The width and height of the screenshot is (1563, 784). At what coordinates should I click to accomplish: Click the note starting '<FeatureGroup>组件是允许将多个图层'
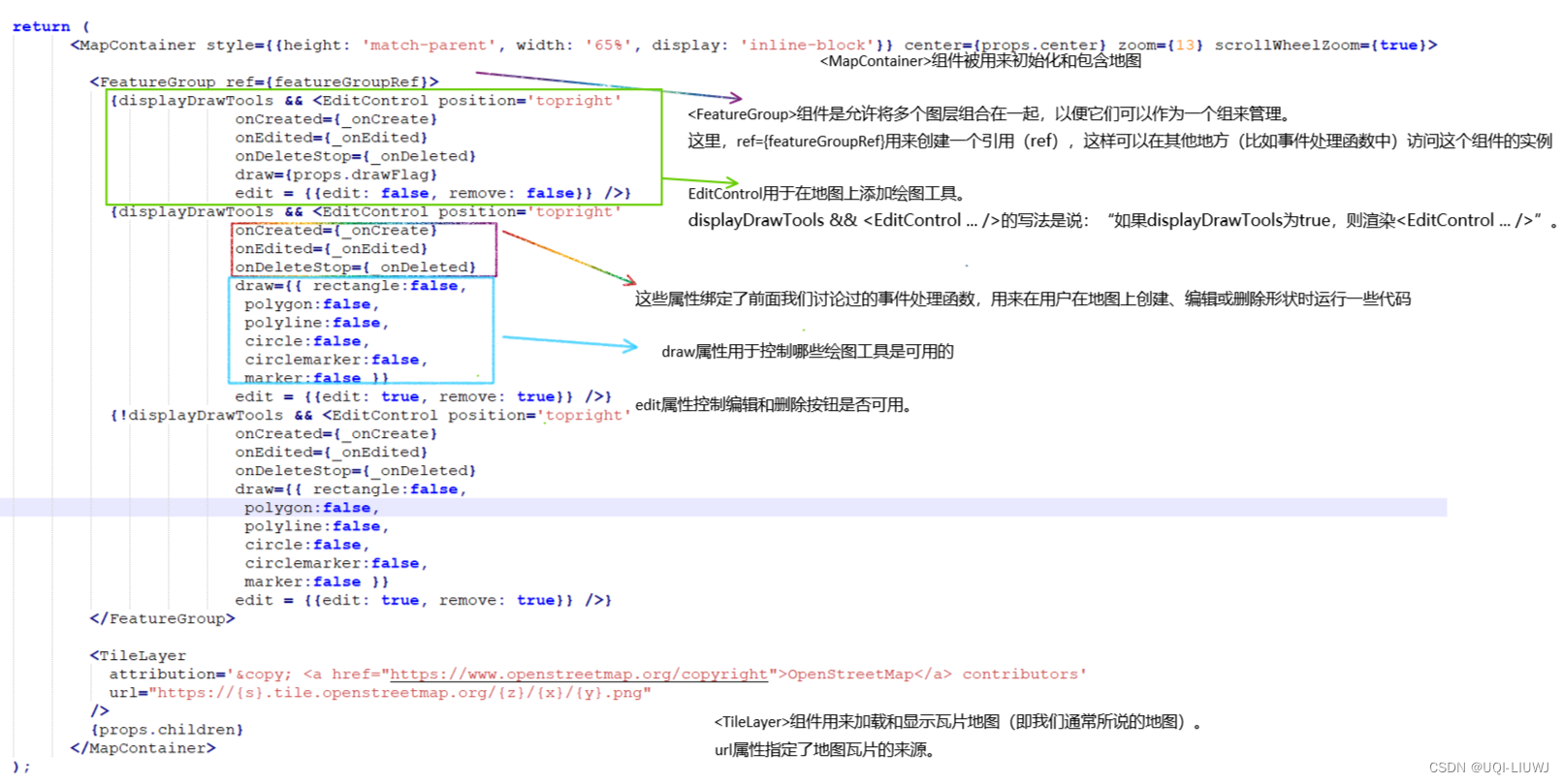point(989,114)
